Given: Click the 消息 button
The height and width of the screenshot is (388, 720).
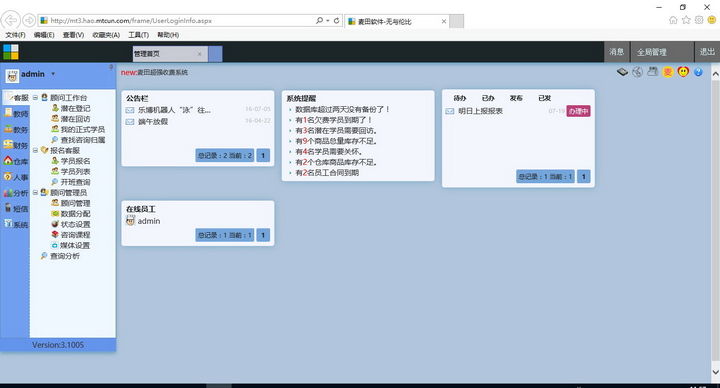Looking at the screenshot, I should (617, 52).
